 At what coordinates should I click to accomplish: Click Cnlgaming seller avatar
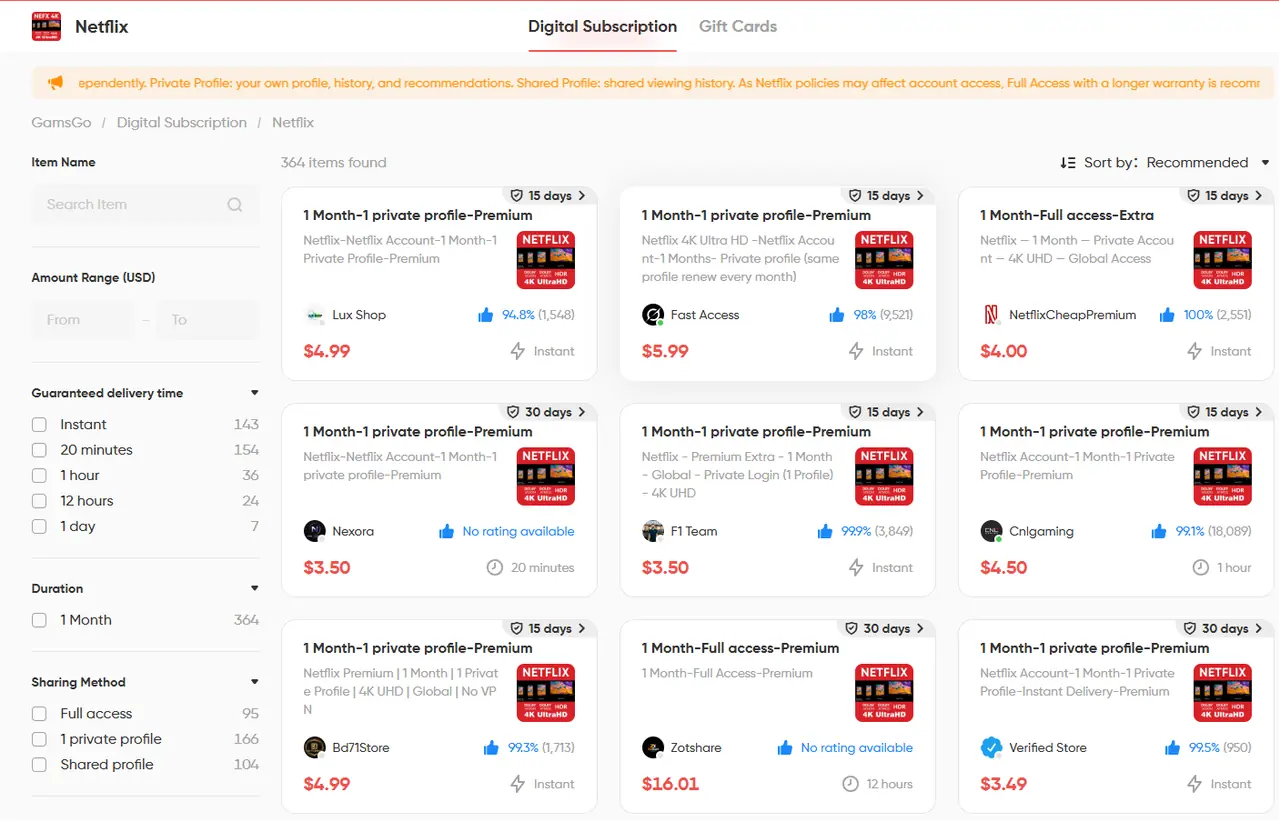(991, 531)
